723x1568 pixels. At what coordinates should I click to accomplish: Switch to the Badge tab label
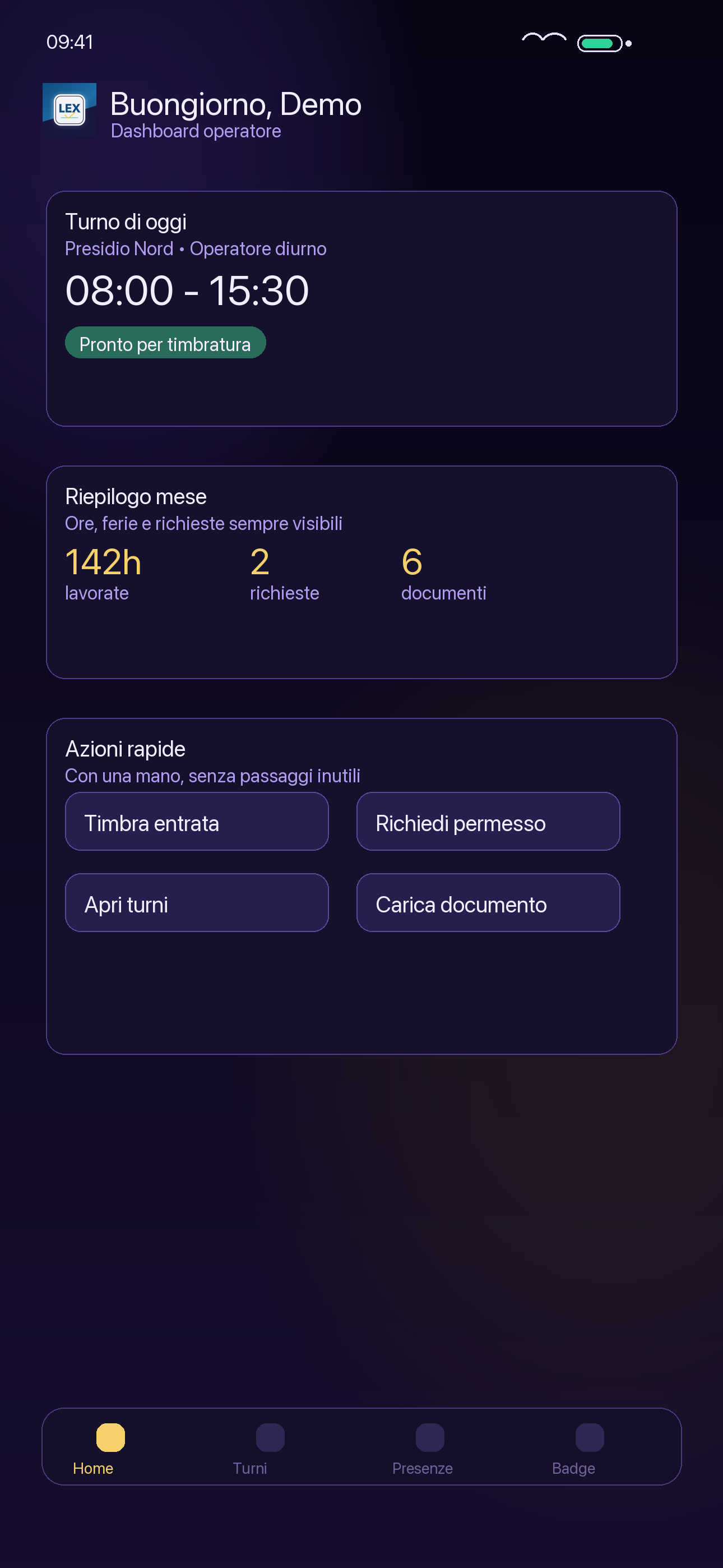click(x=573, y=1468)
